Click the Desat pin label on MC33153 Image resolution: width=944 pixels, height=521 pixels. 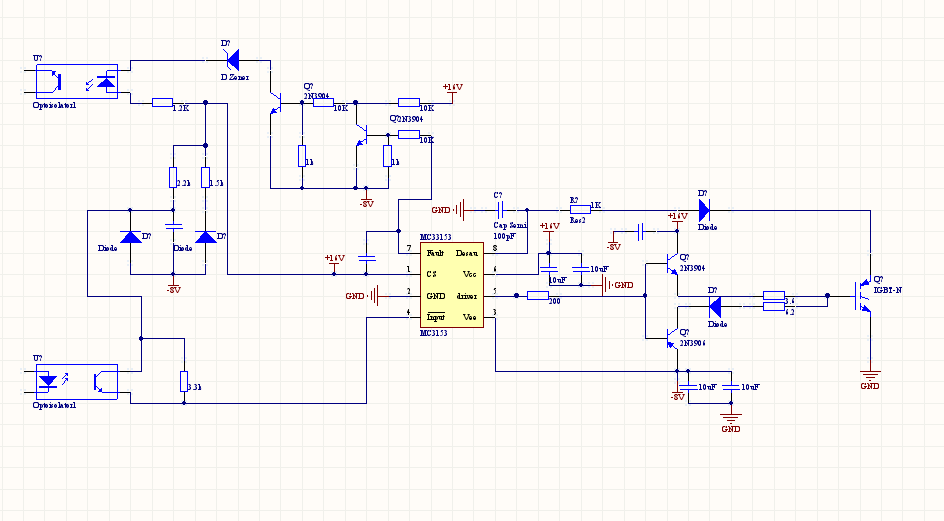click(468, 253)
